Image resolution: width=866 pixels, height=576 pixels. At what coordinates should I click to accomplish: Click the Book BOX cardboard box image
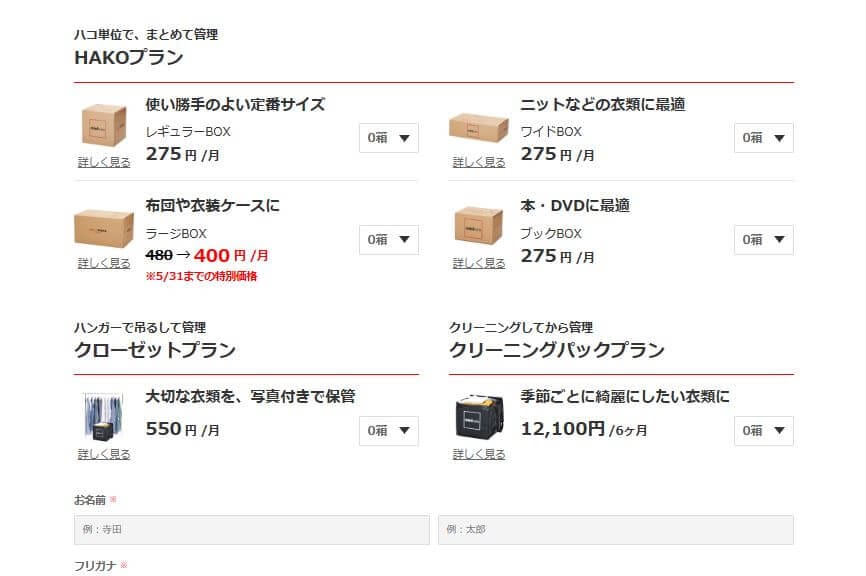click(478, 227)
